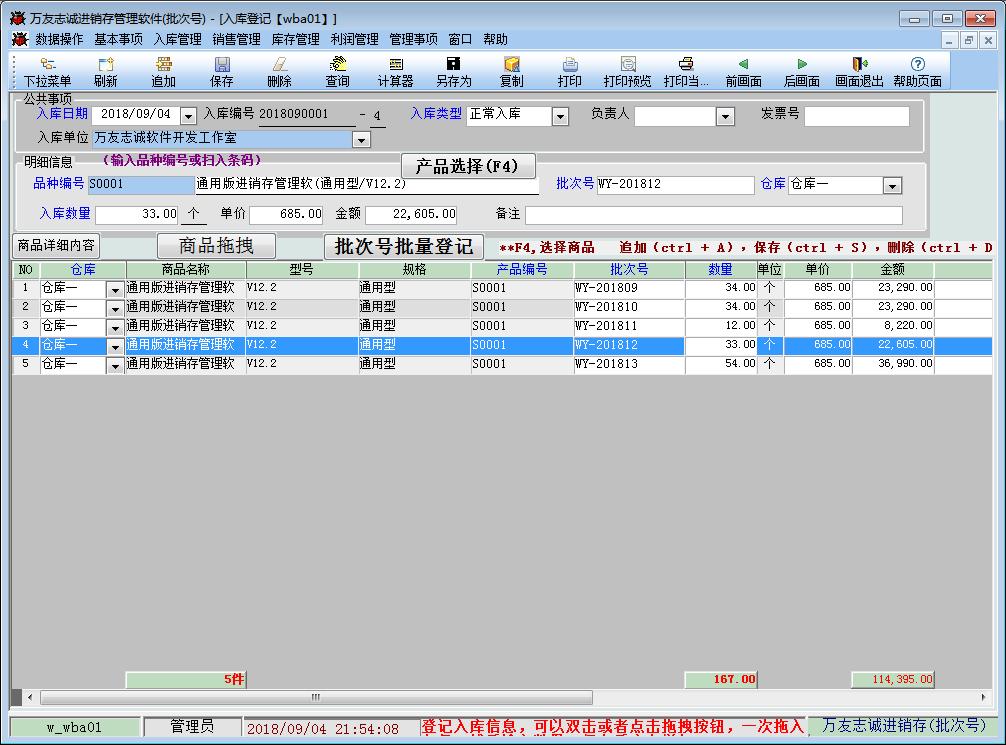Screen dimensions: 1006x745
Task: Expand the 仓库 dropdown in detail section
Action: pyautogui.click(x=892, y=185)
